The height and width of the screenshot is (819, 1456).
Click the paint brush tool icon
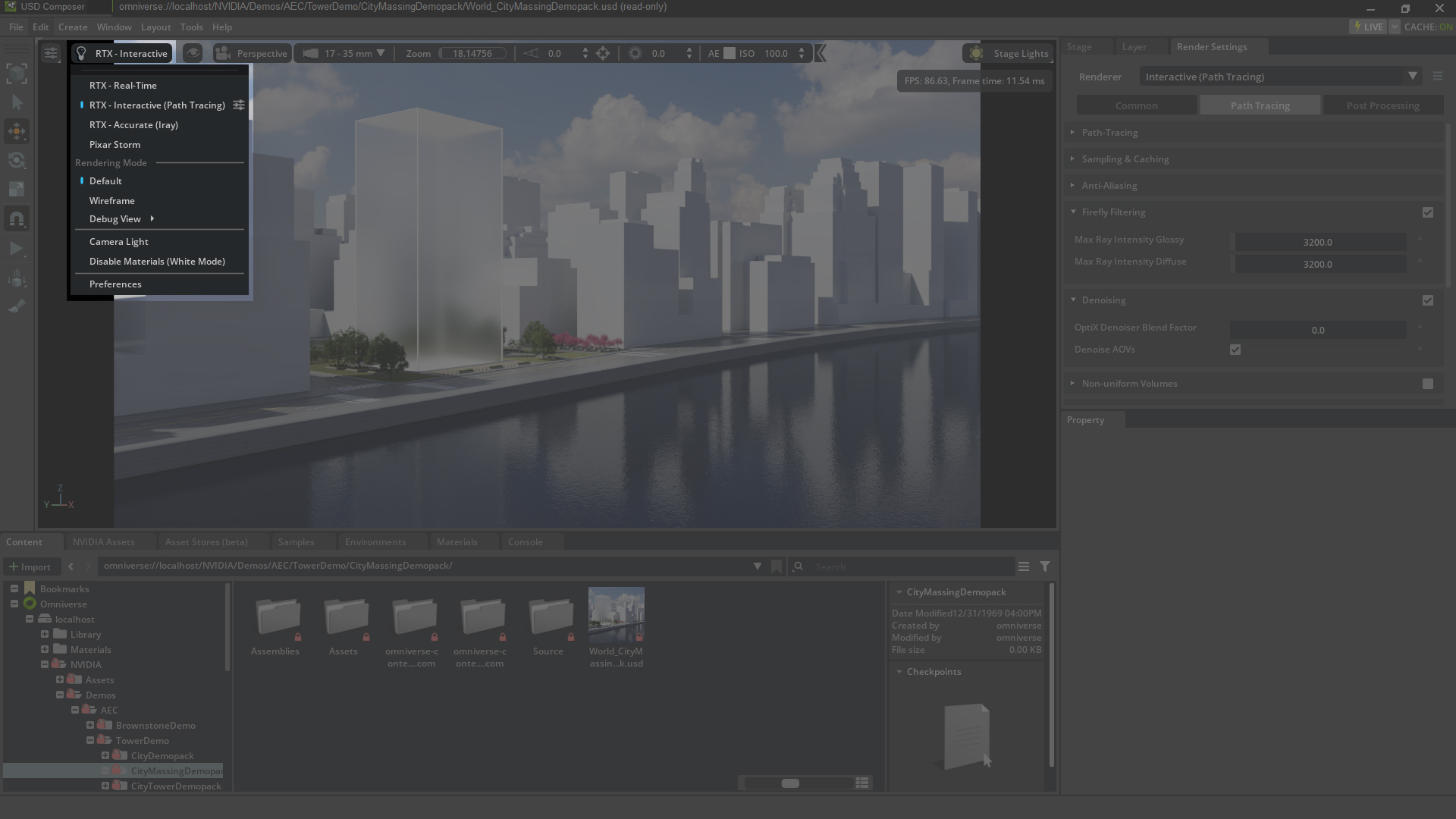point(17,306)
